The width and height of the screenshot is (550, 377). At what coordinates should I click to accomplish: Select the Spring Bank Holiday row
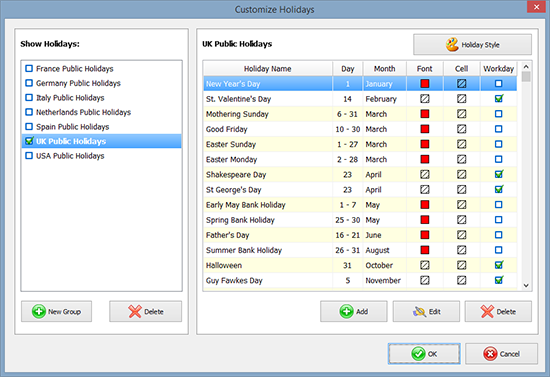pyautogui.click(x=360, y=220)
